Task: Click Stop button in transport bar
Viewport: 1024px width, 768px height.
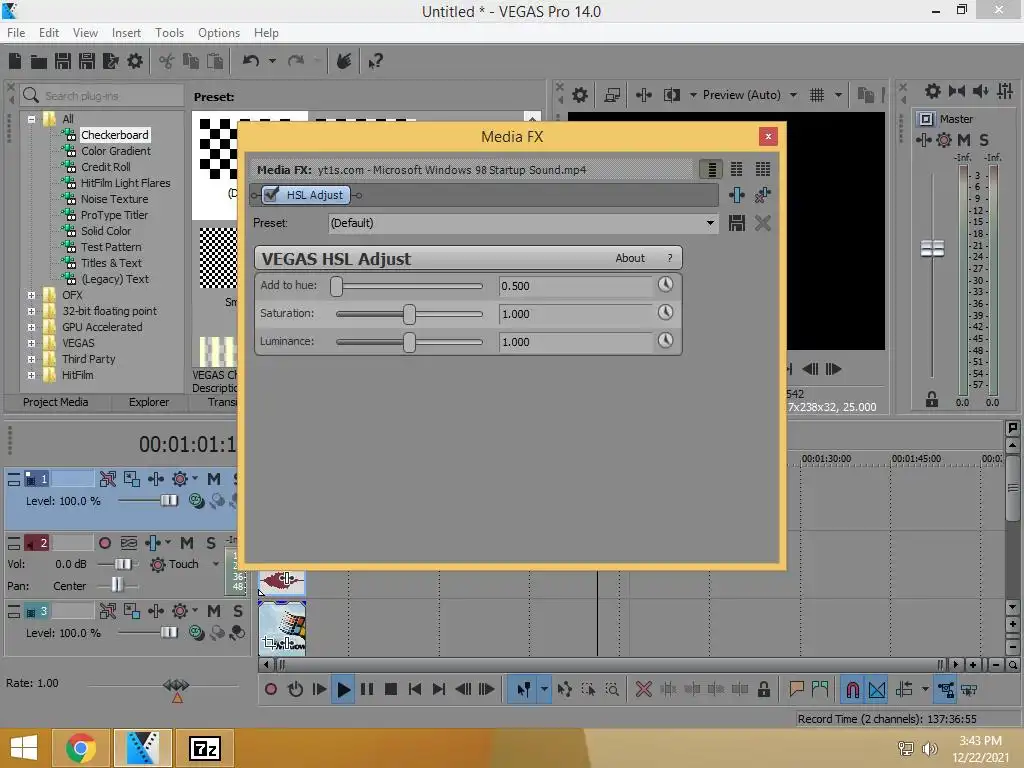Action: 391,690
